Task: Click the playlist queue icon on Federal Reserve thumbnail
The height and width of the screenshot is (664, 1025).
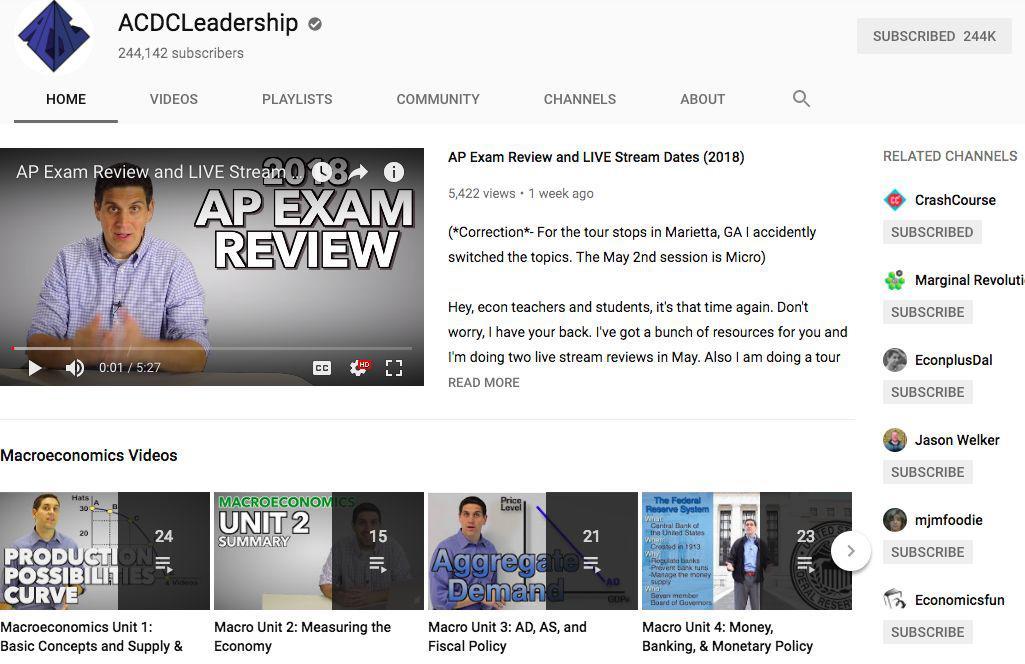Action: point(805,563)
